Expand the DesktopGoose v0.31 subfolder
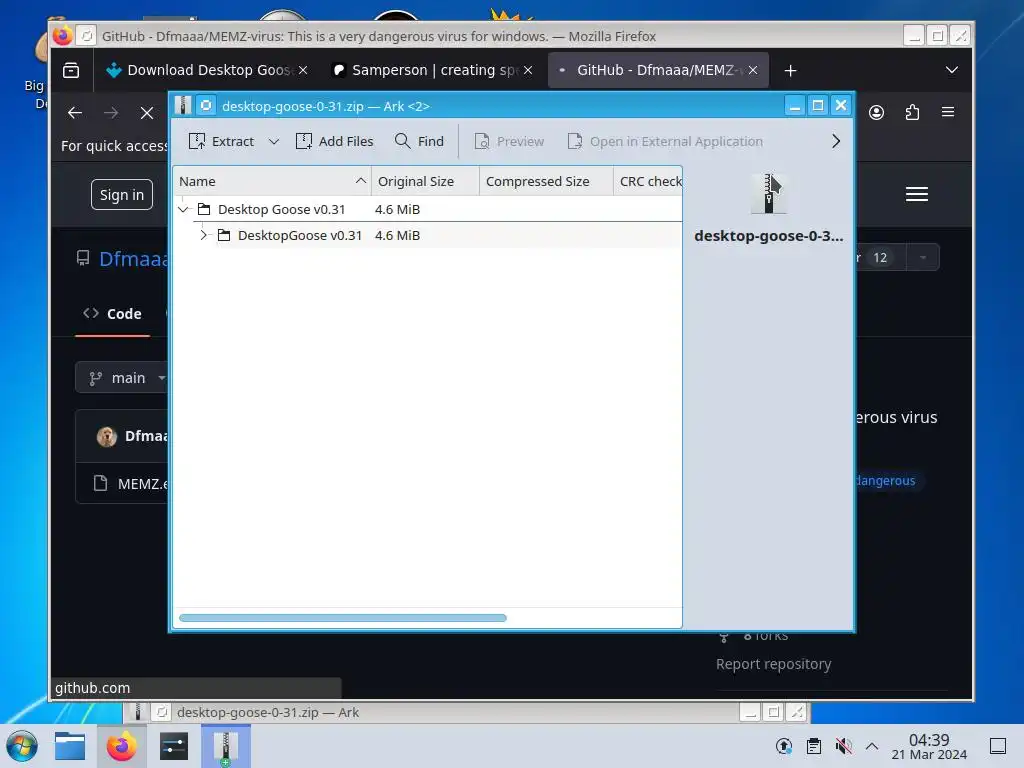1024x768 pixels. pyautogui.click(x=203, y=235)
